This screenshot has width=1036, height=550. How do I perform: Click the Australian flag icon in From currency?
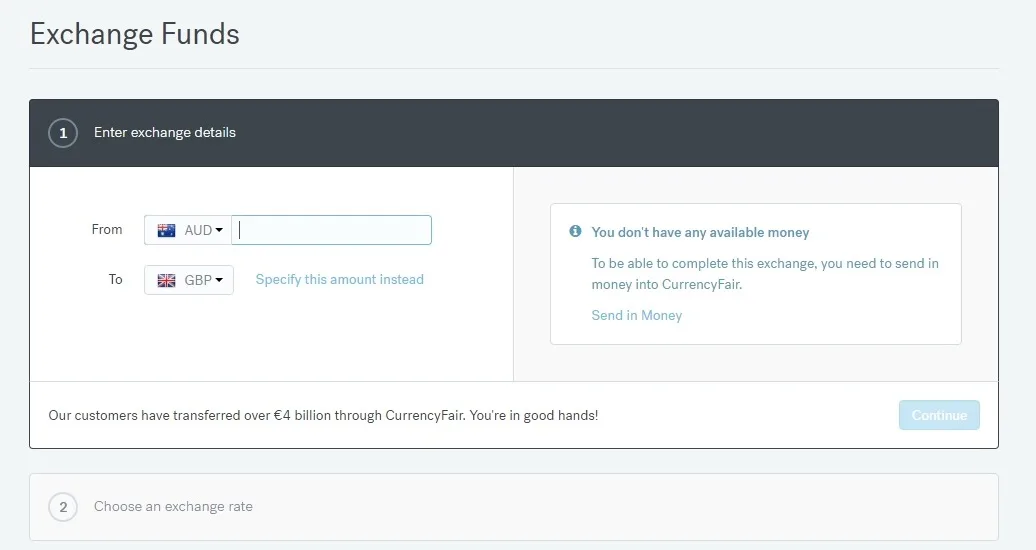(166, 230)
